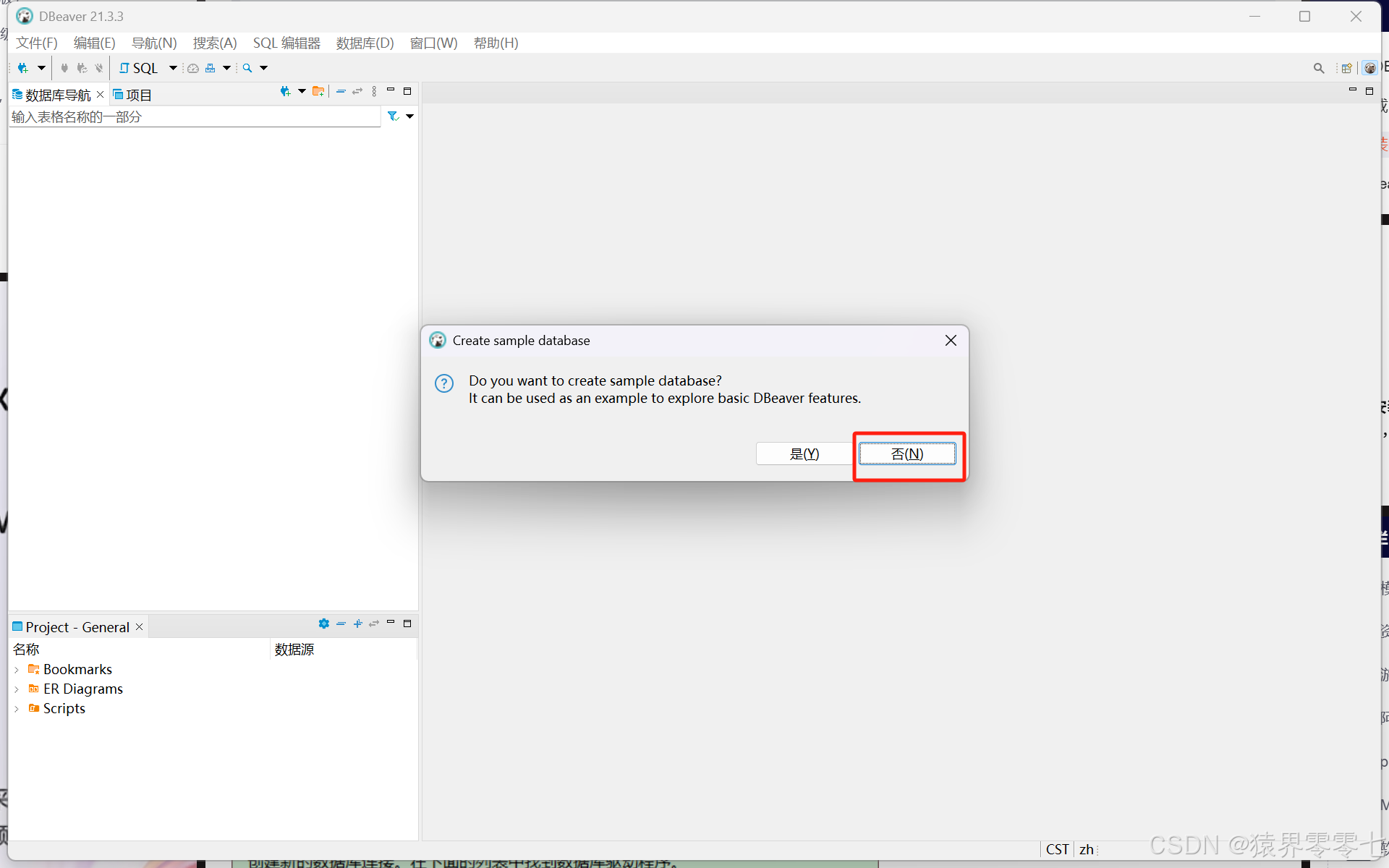The width and height of the screenshot is (1389, 868).
Task: Click navigator panel's new connection plug icon
Action: click(x=285, y=91)
